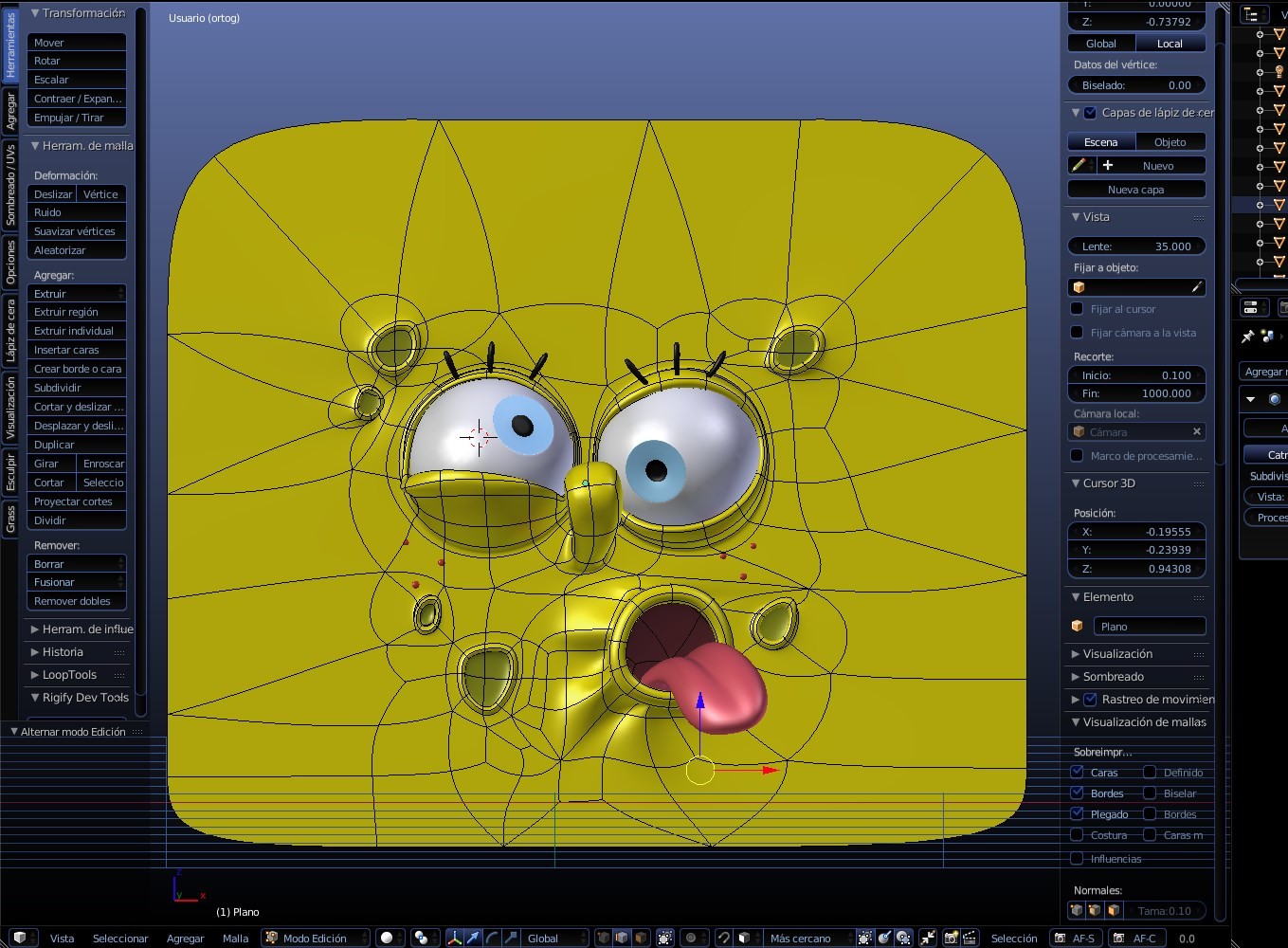Switch to vertex select mode
1288x948 pixels.
(604, 938)
